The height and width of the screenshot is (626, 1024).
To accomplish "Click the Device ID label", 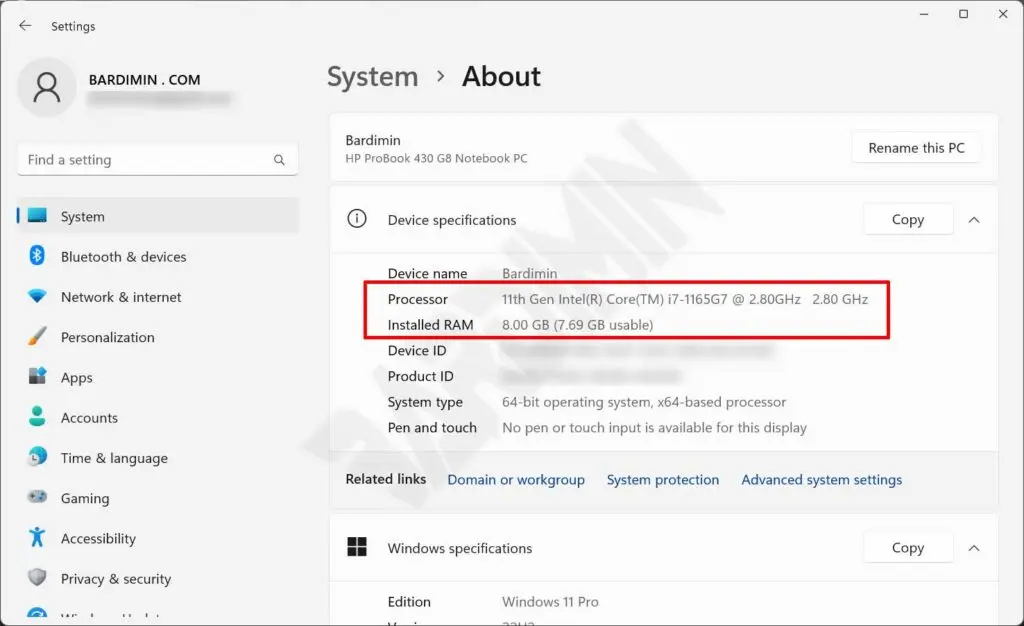I will [417, 351].
